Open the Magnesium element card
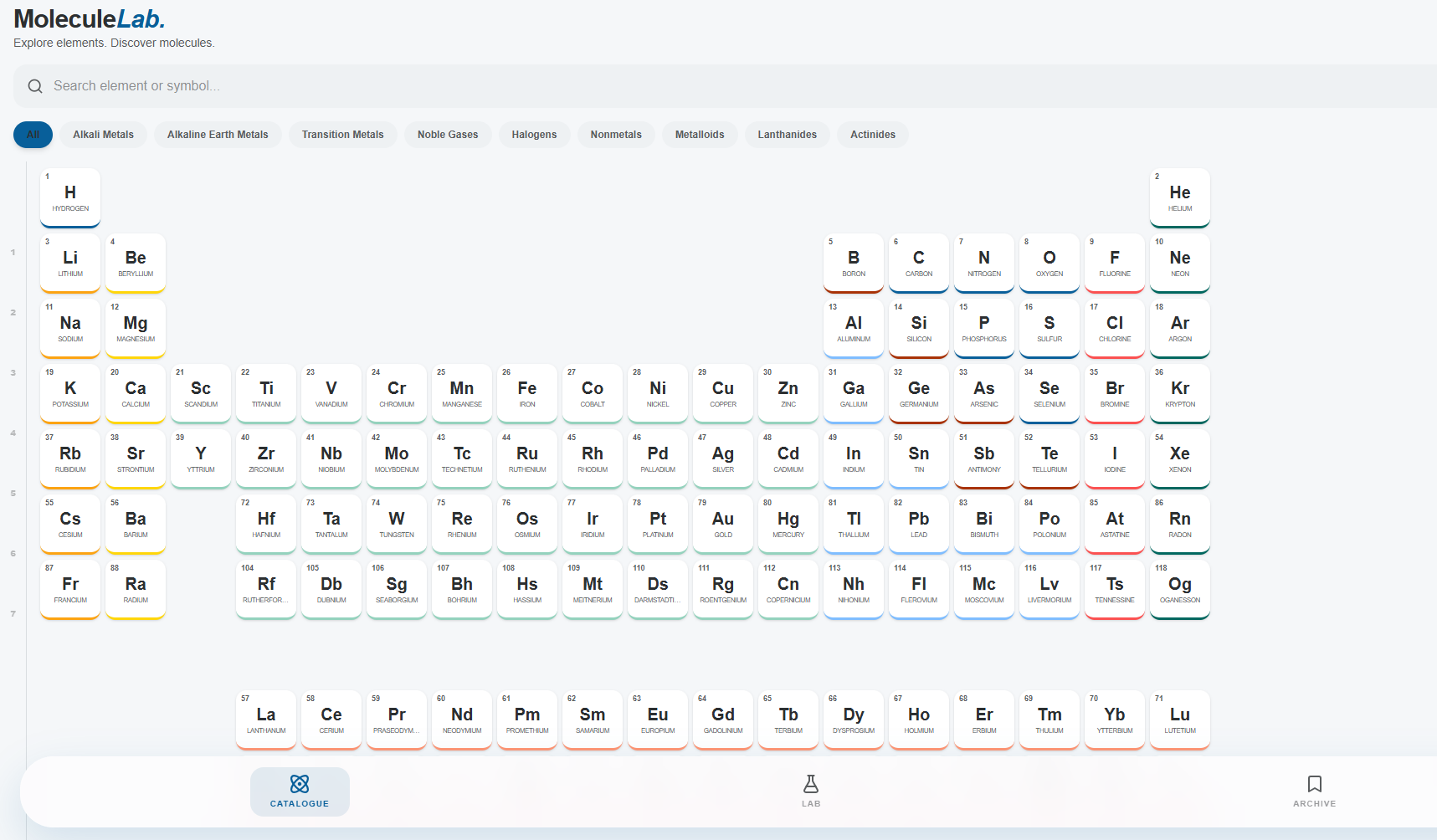The height and width of the screenshot is (840, 1437). [x=136, y=328]
